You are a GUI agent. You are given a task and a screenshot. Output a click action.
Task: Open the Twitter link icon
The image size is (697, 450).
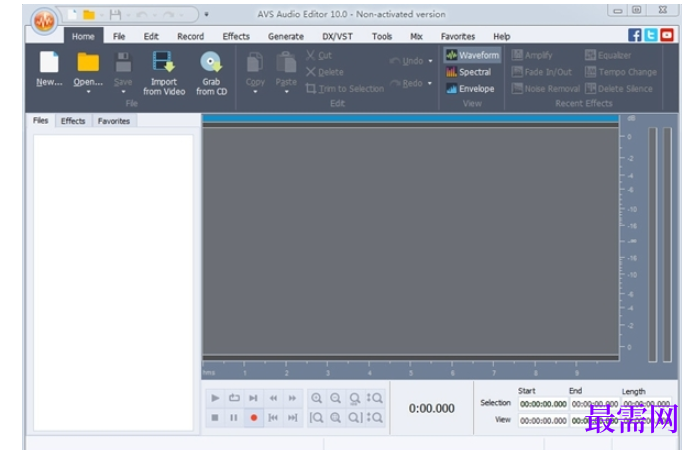point(650,35)
